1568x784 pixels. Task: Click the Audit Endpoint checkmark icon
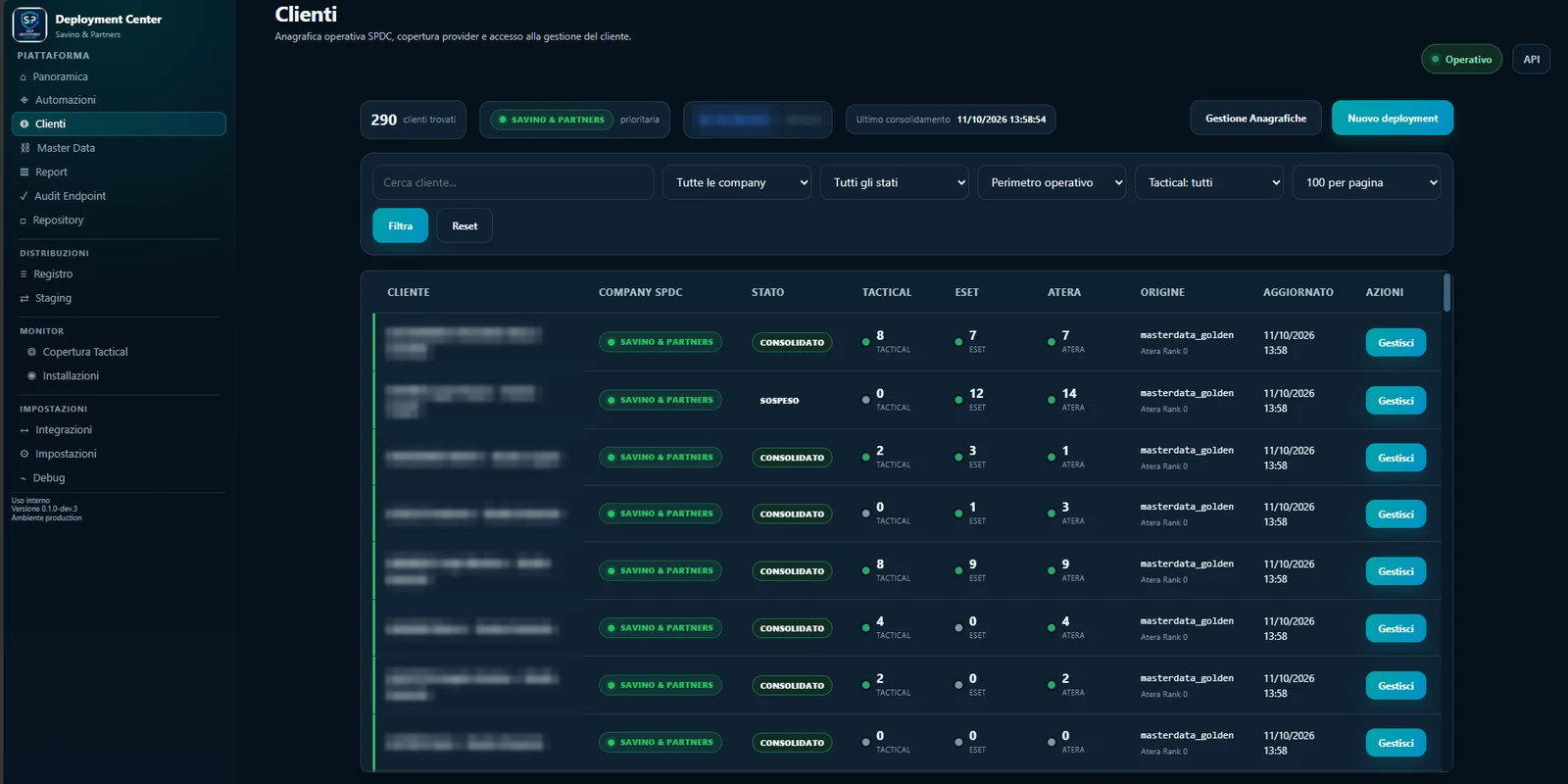24,196
